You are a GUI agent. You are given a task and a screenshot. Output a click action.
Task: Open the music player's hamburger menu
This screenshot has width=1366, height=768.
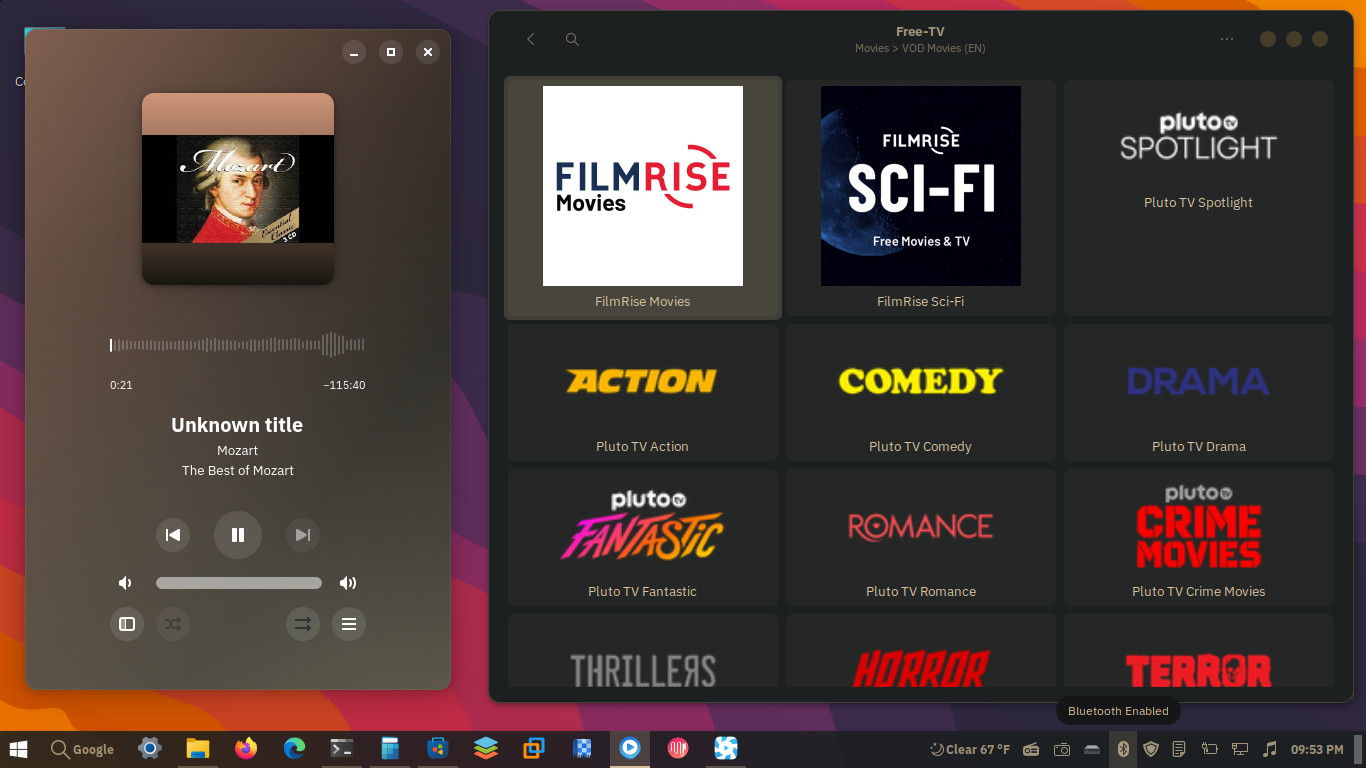349,624
